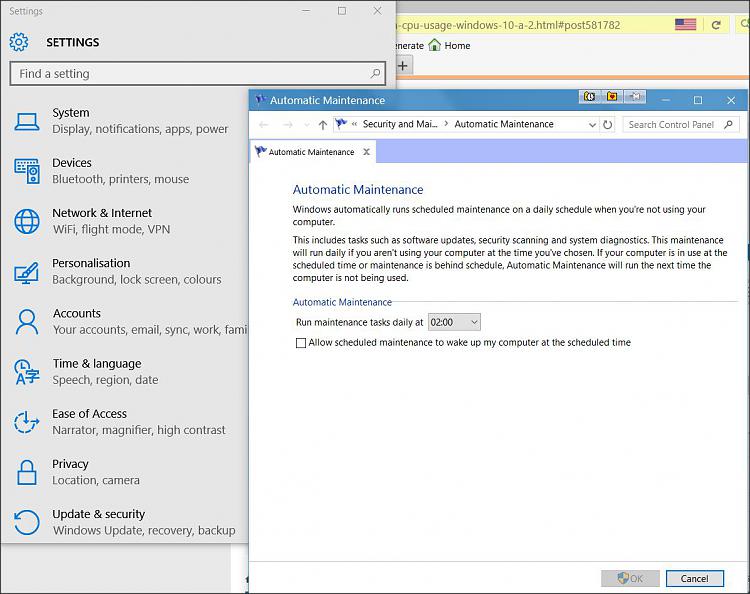This screenshot has width=750, height=594.
Task: Open Privacy settings label
Action: [70, 464]
